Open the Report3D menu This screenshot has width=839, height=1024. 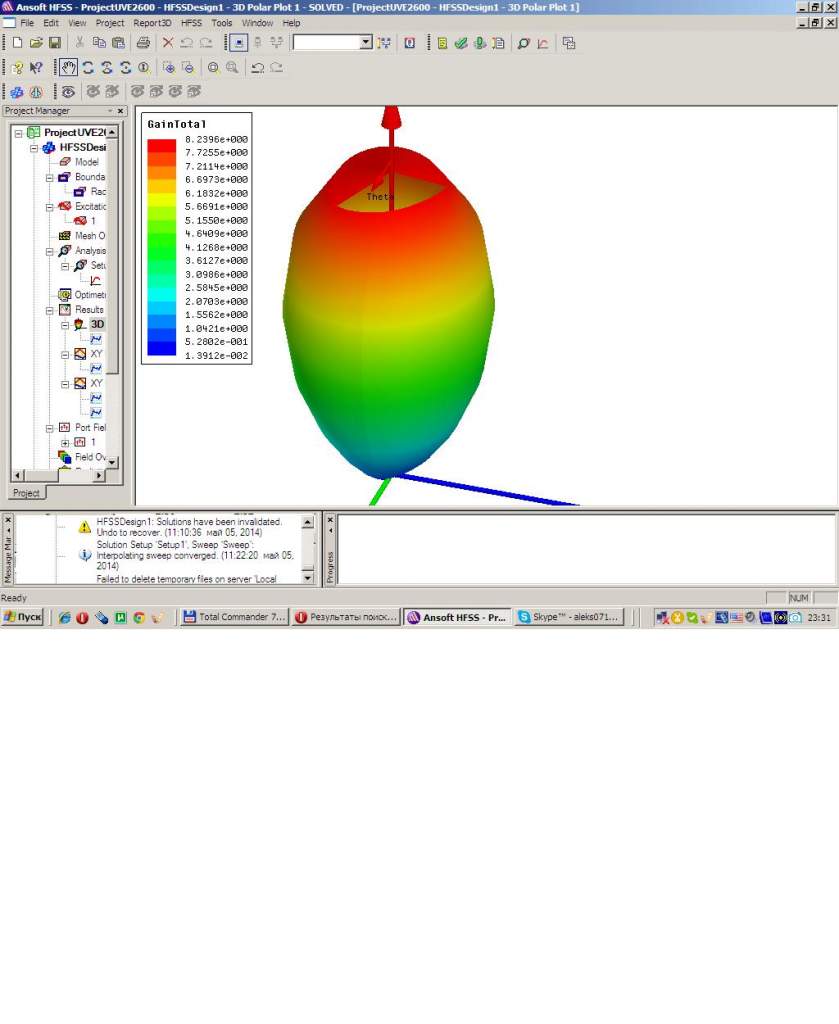[152, 23]
